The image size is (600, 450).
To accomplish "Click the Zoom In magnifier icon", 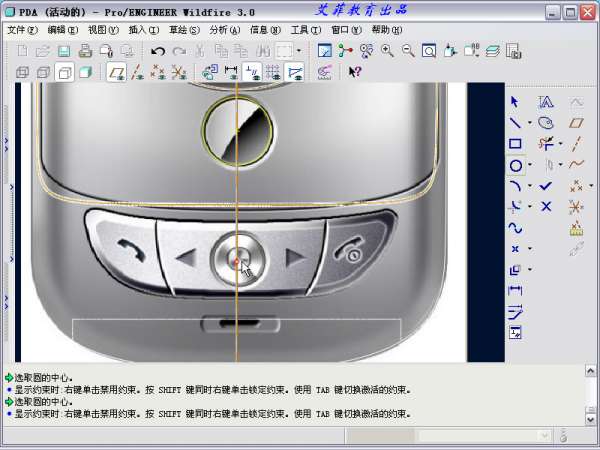I will click(387, 51).
